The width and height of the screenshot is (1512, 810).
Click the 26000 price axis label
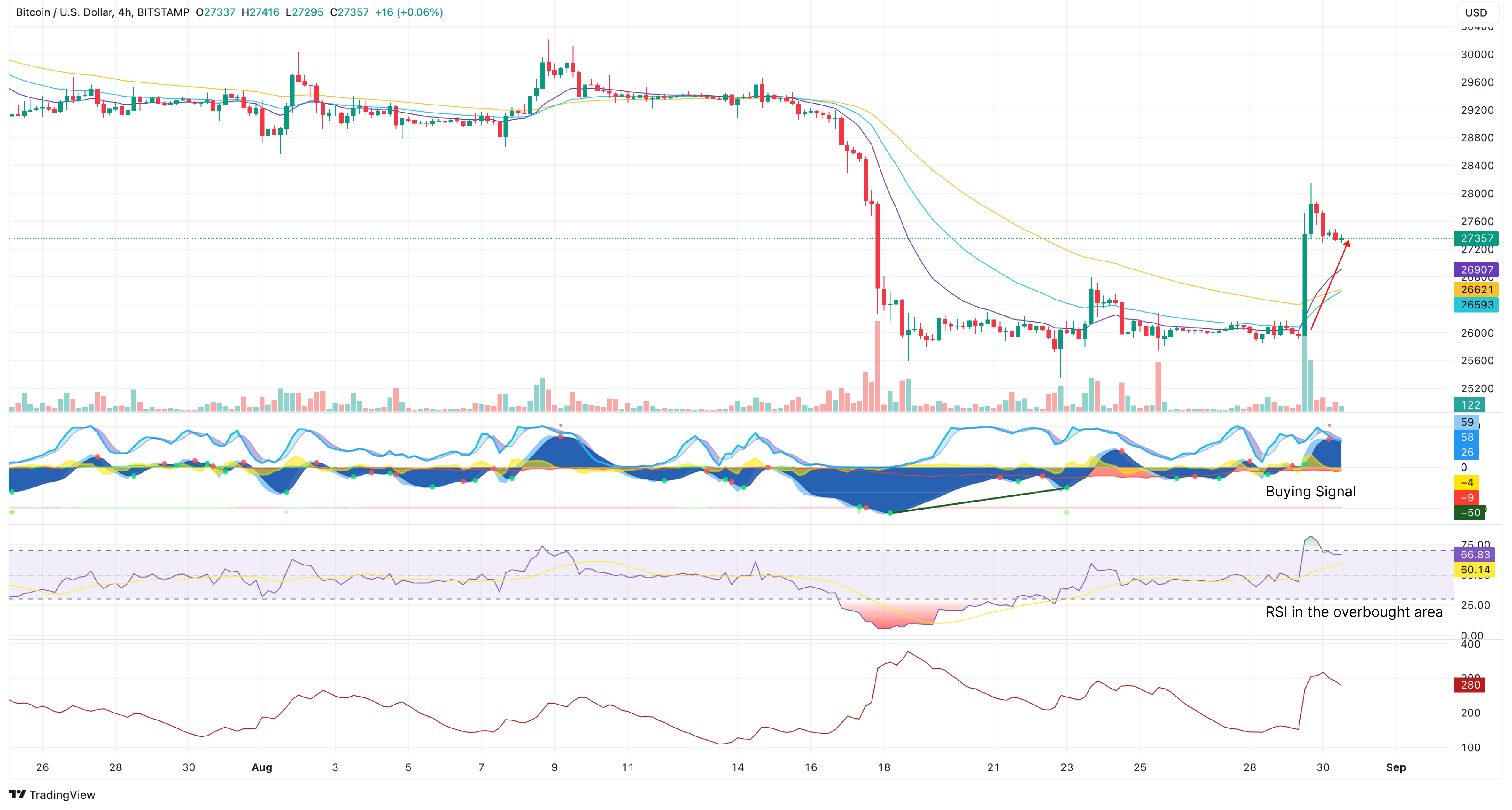tap(1477, 332)
